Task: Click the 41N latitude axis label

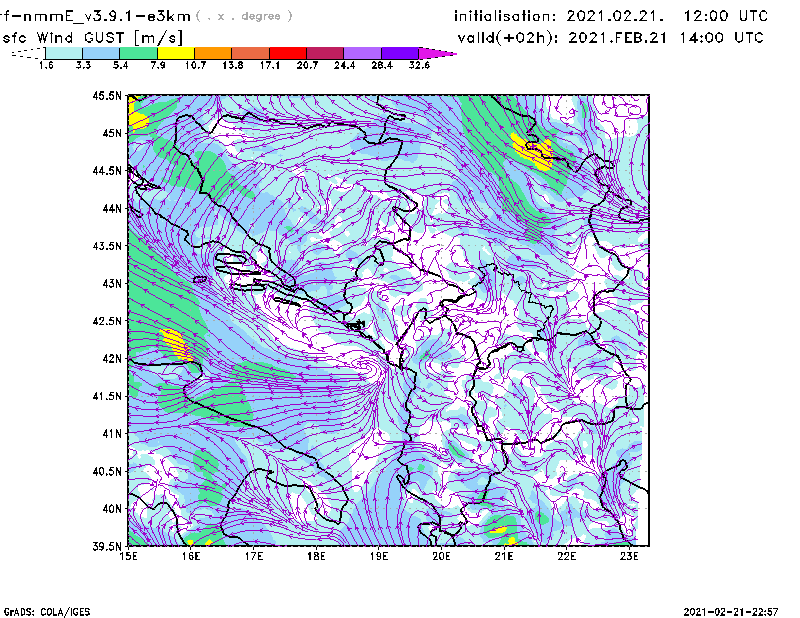Action: click(112, 434)
